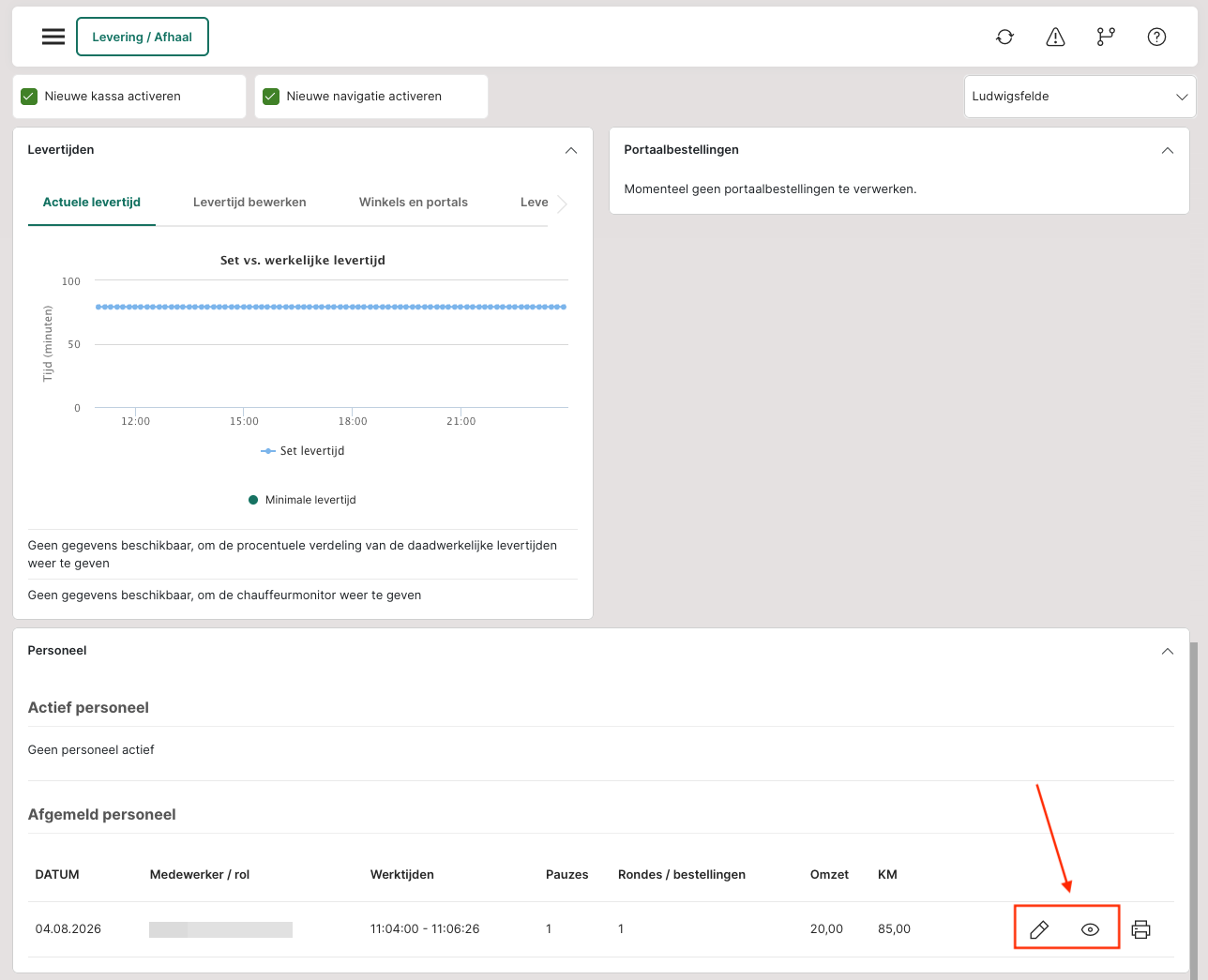Click the Pauzes column header
1208x980 pixels.
567,875
